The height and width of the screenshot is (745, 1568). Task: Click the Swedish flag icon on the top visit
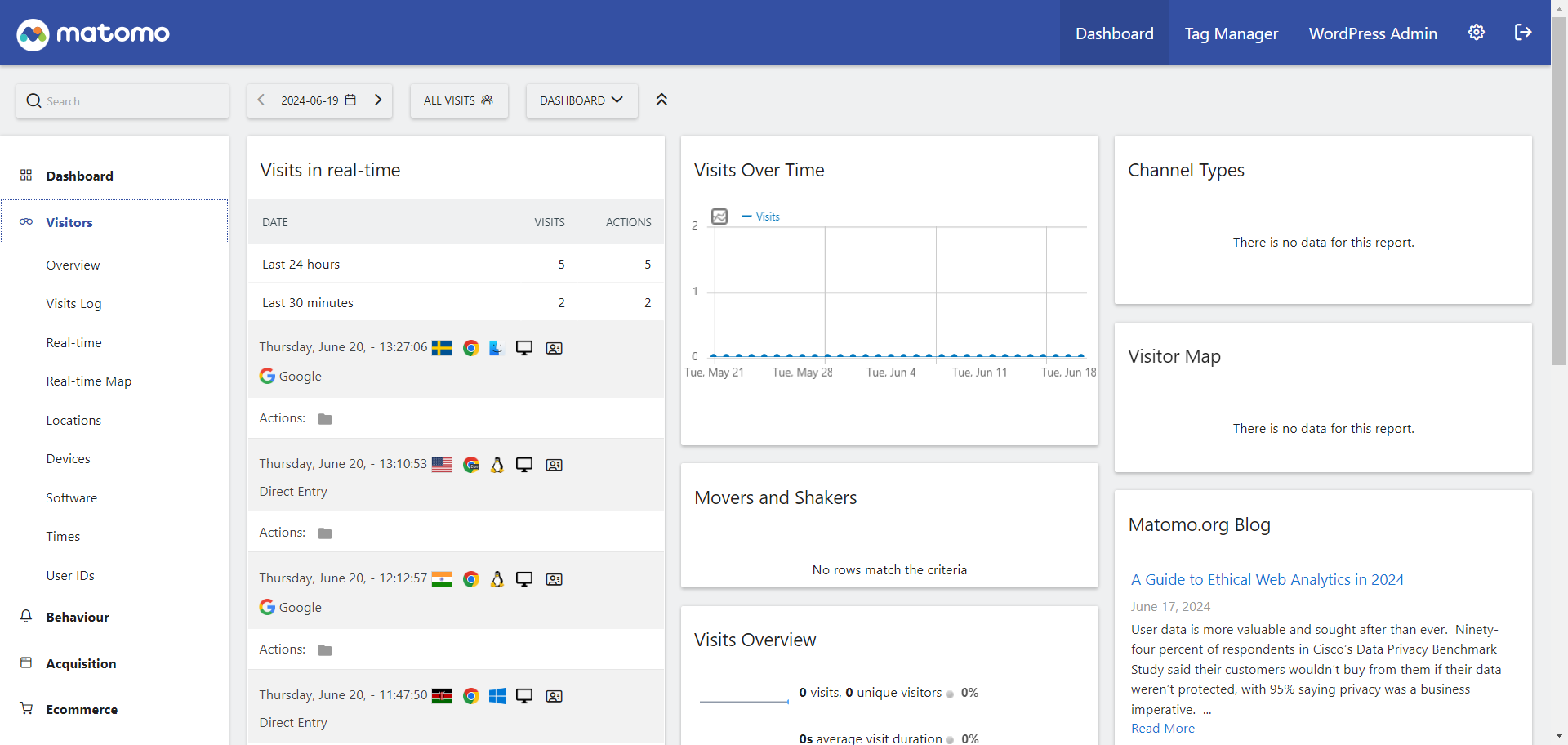point(441,347)
